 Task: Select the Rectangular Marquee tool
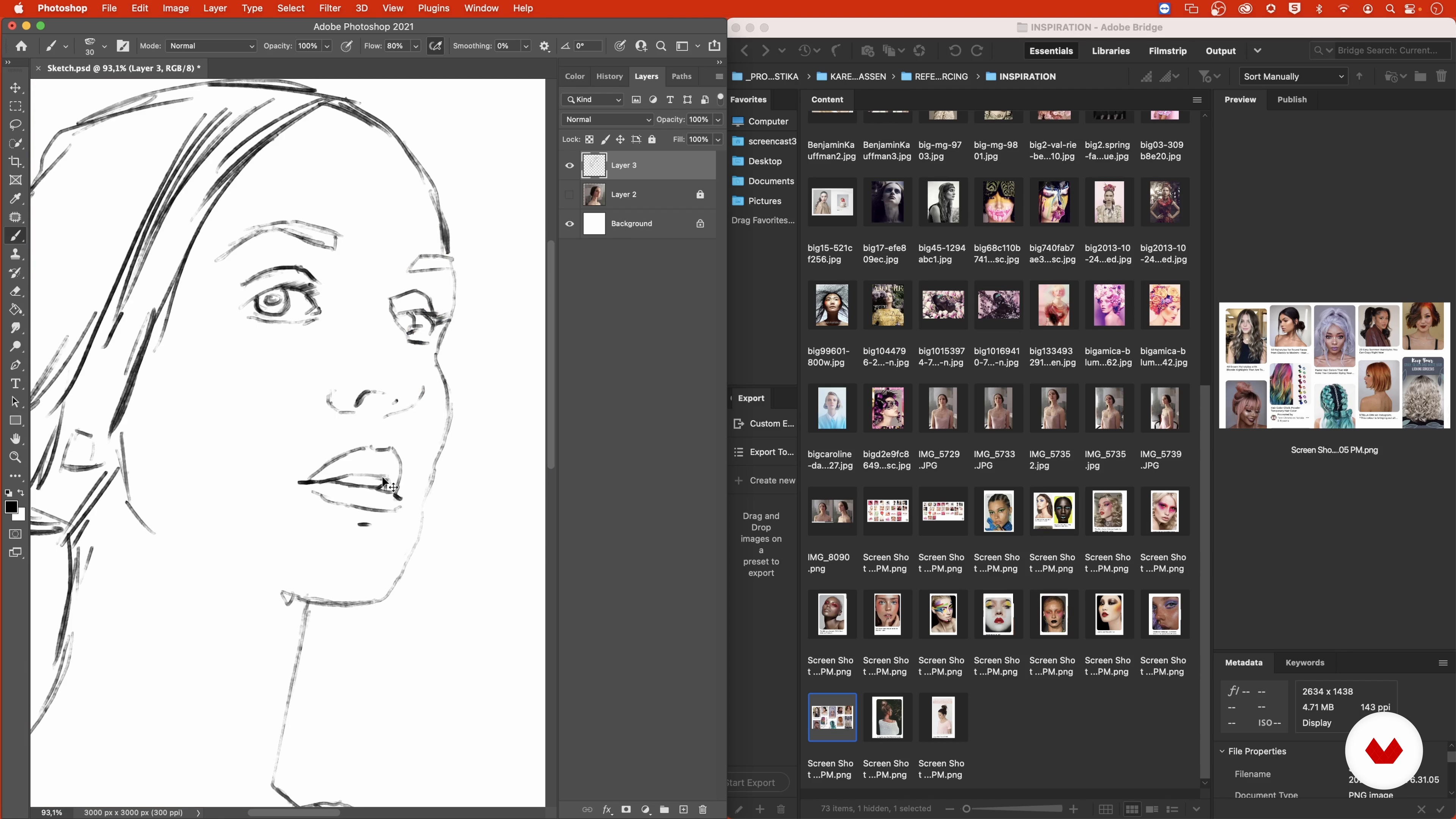coord(15,107)
